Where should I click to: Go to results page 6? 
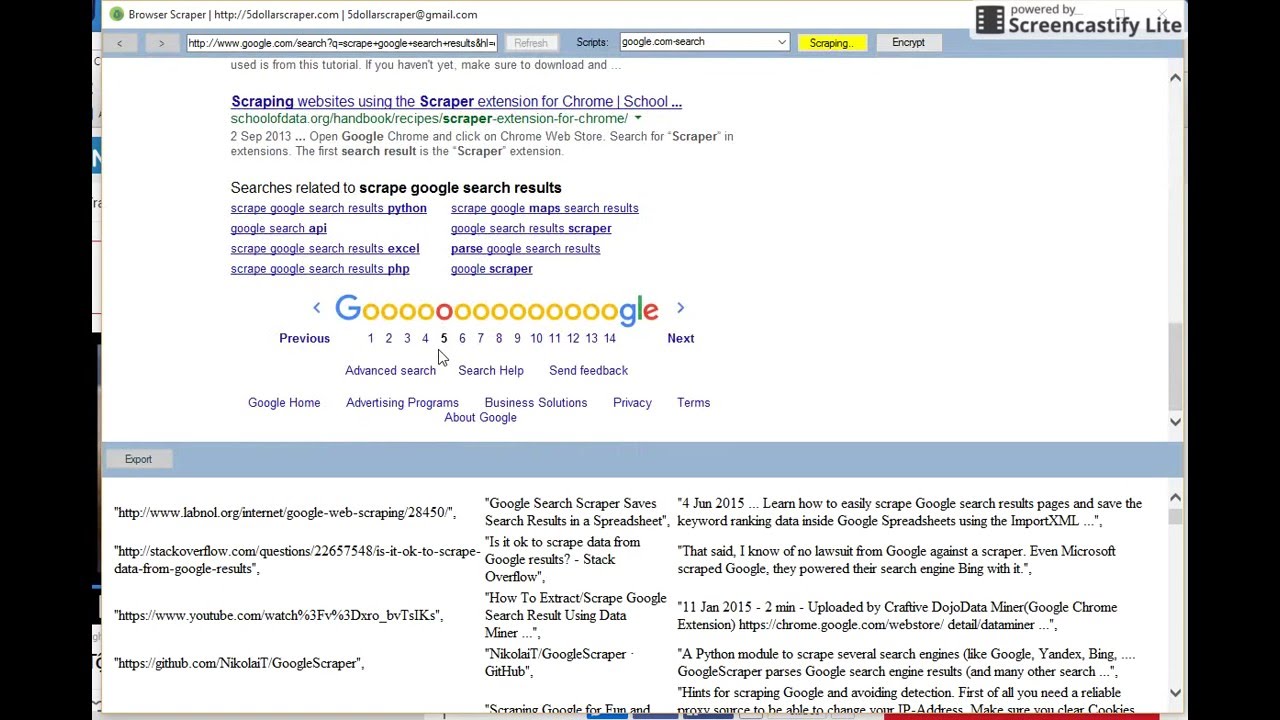pyautogui.click(x=462, y=338)
